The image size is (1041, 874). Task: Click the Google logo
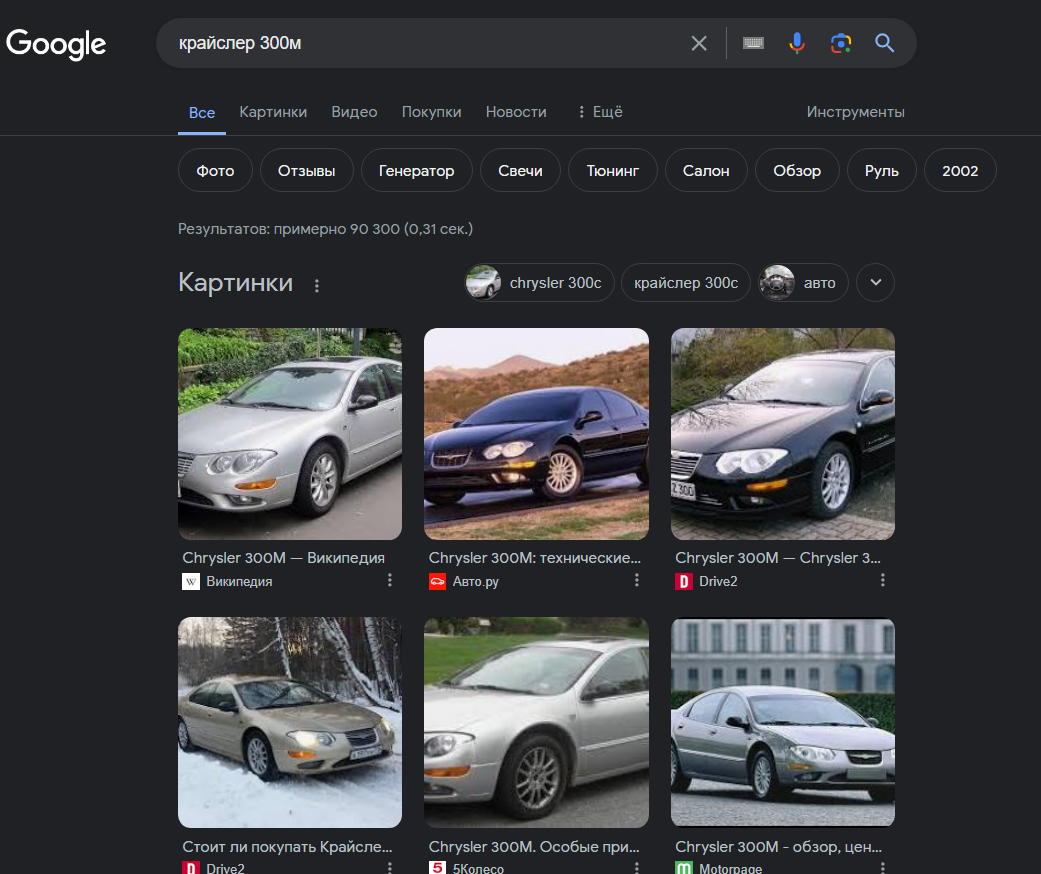pyautogui.click(x=56, y=44)
